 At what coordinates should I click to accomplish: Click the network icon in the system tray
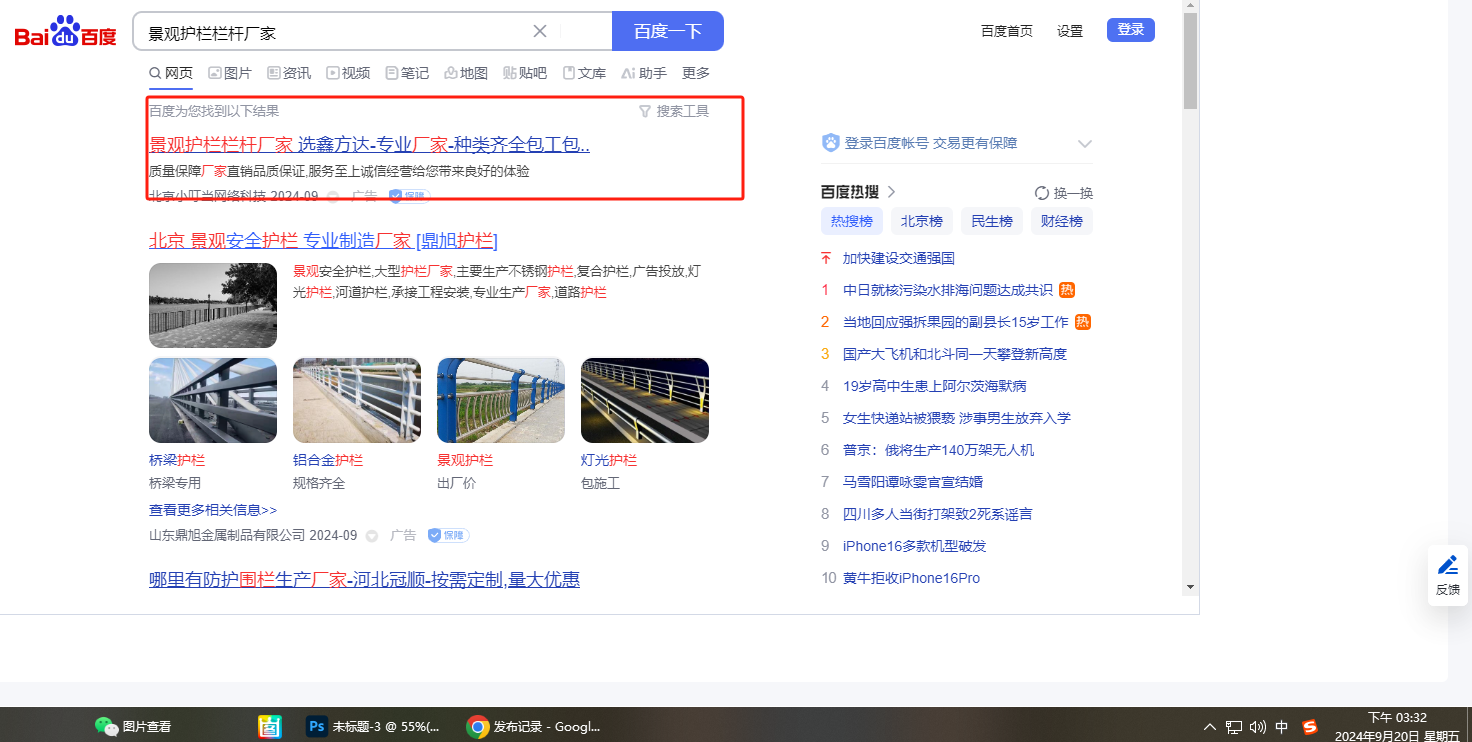click(1234, 727)
